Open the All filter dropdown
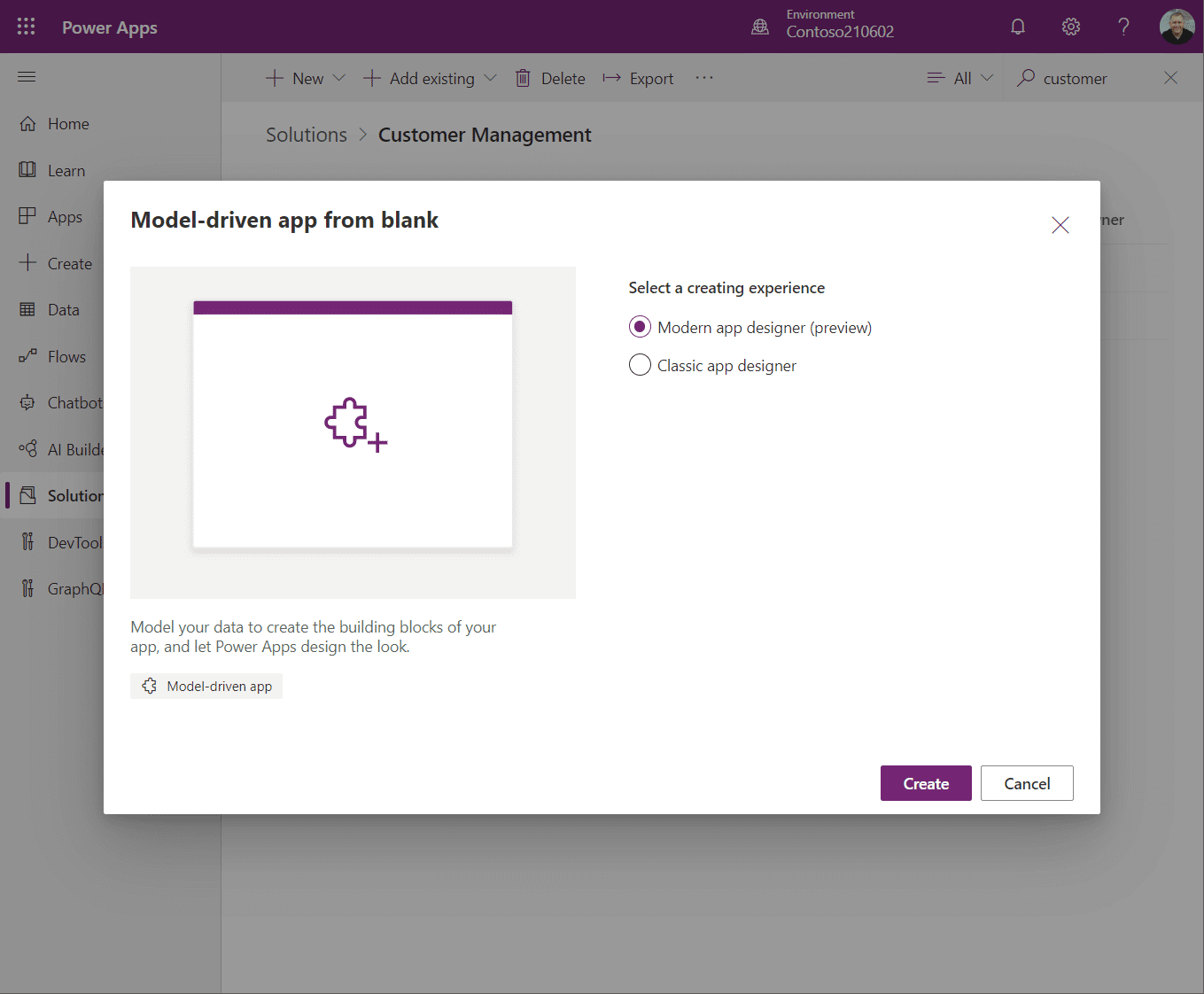 pyautogui.click(x=960, y=78)
